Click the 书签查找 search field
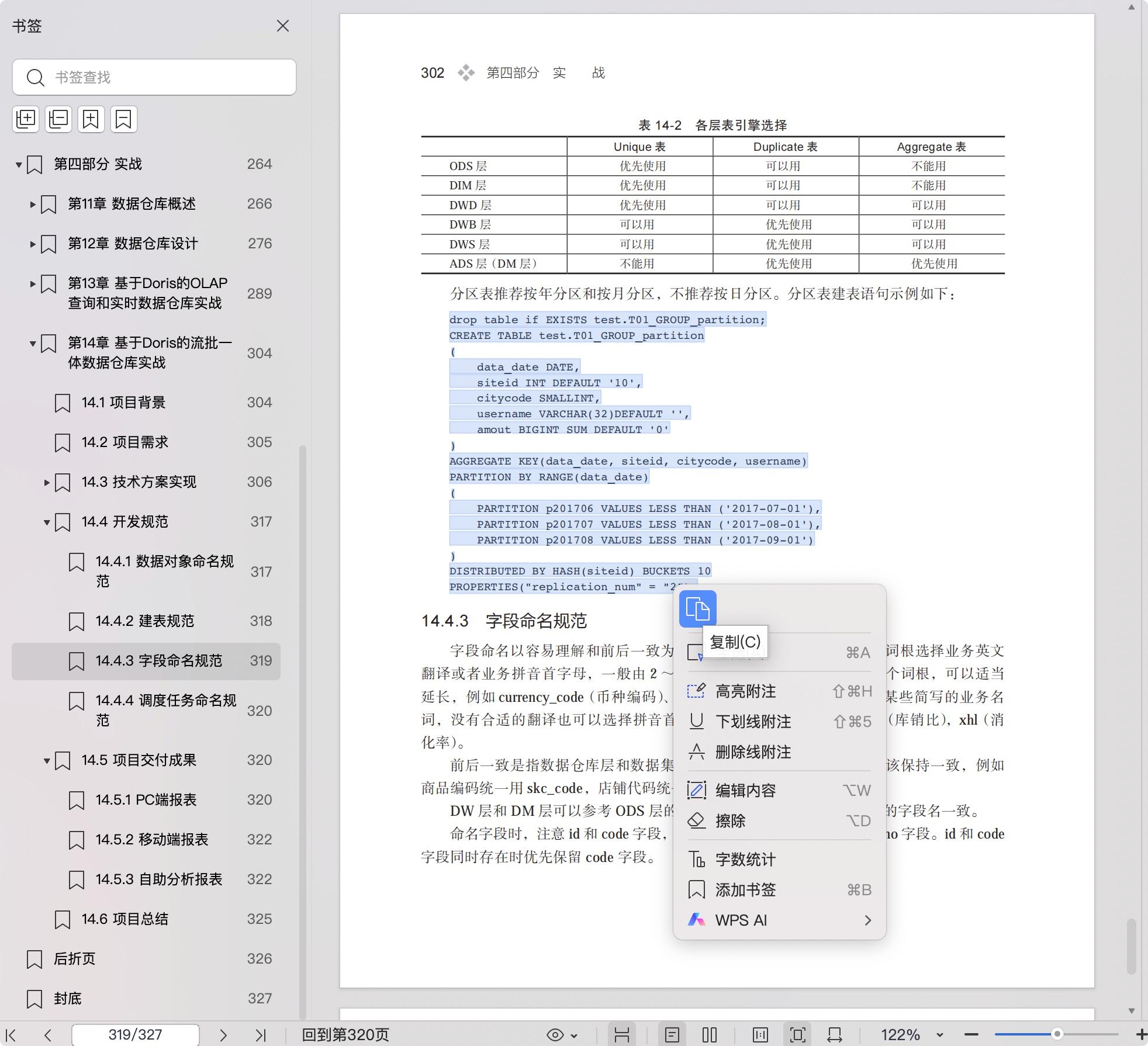 [154, 77]
